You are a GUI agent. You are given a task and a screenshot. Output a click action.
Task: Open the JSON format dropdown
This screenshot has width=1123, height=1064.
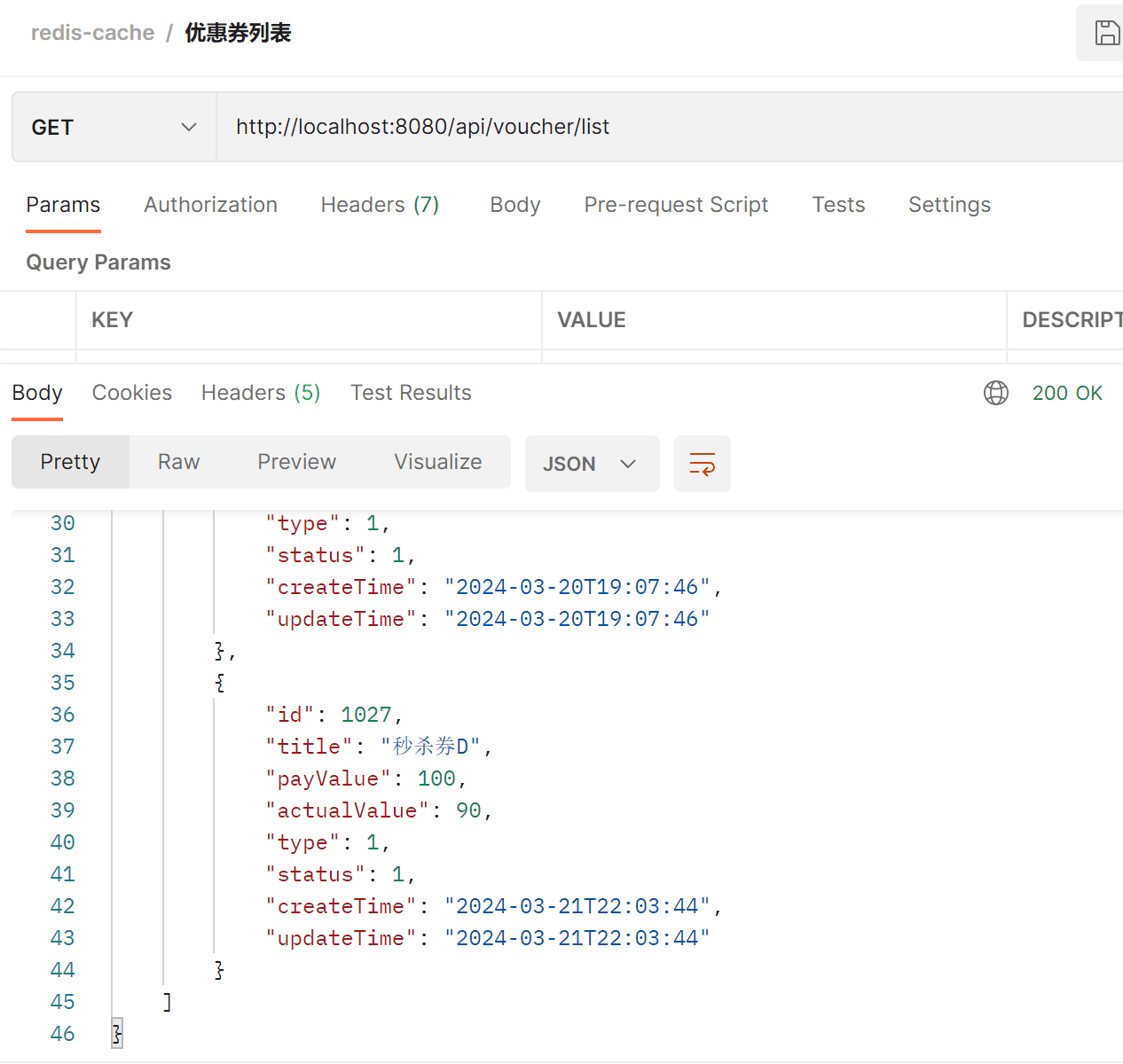pos(592,464)
